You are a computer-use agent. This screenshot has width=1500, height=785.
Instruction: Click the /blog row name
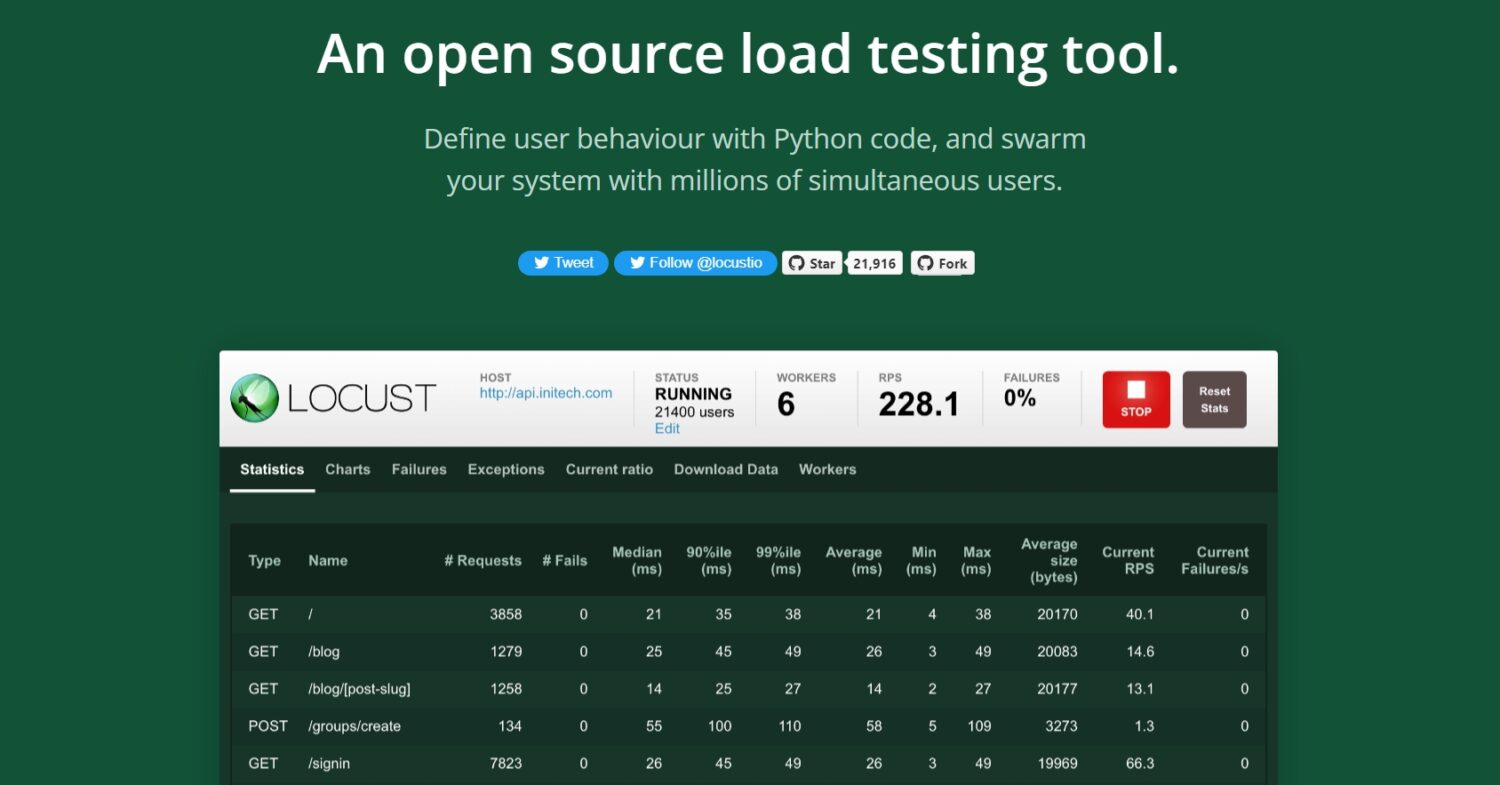(x=324, y=651)
